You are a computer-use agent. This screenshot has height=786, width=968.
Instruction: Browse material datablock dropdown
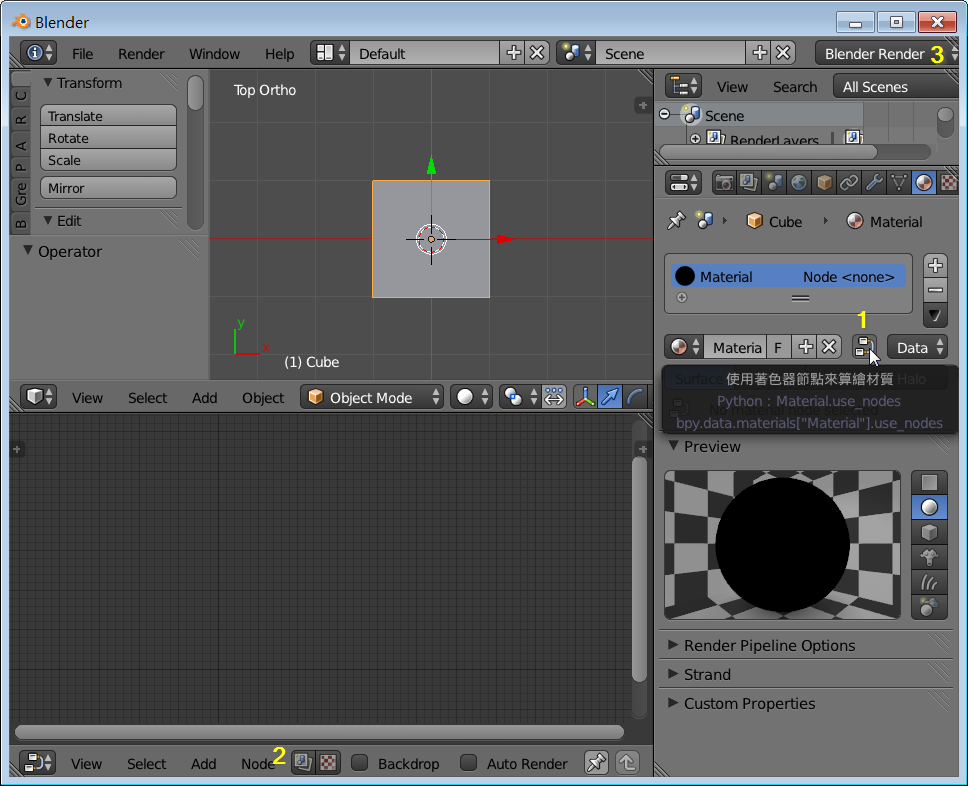685,347
